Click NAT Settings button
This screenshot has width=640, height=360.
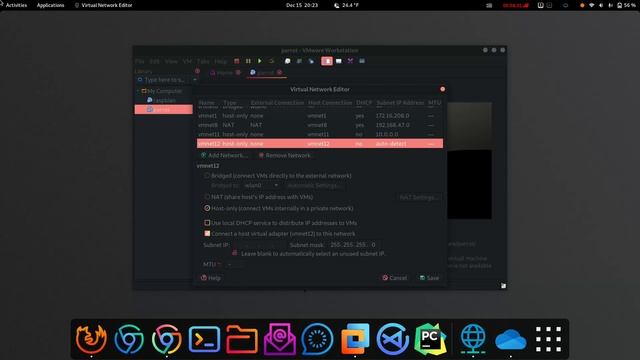tap(419, 197)
